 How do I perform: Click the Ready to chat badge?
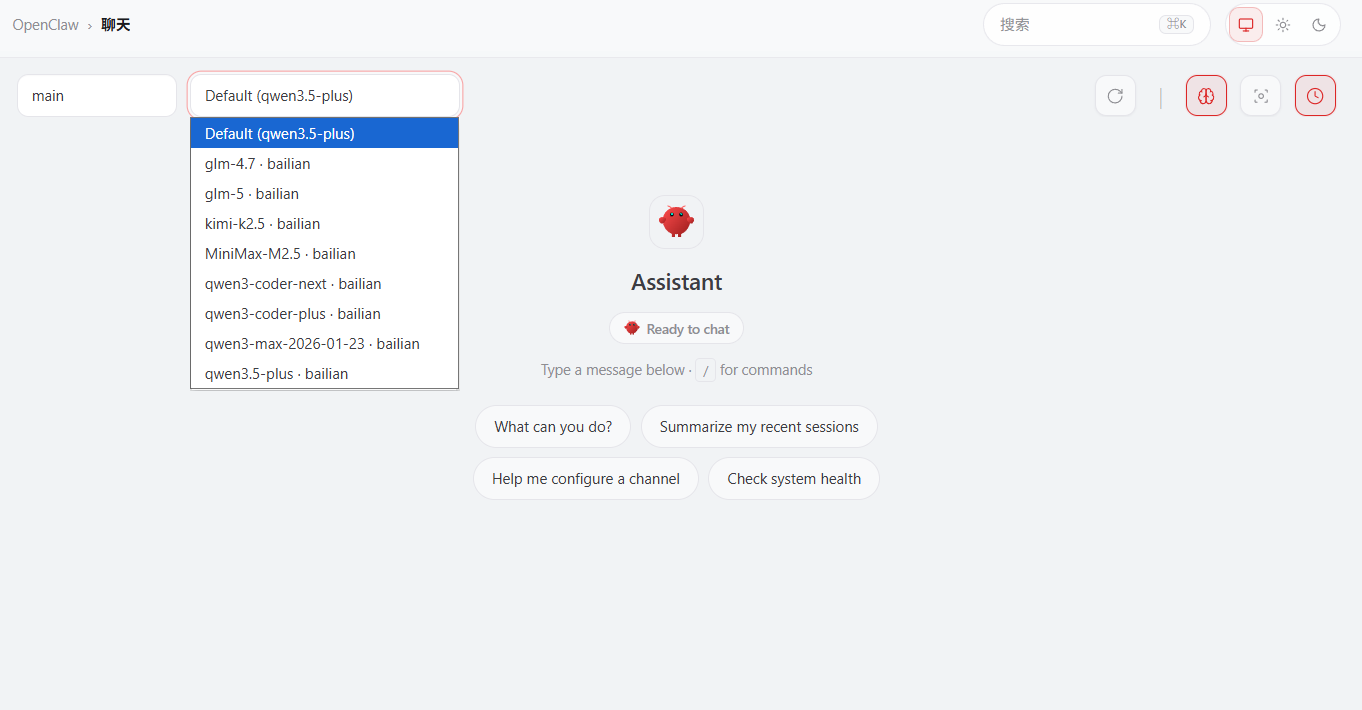pos(676,329)
